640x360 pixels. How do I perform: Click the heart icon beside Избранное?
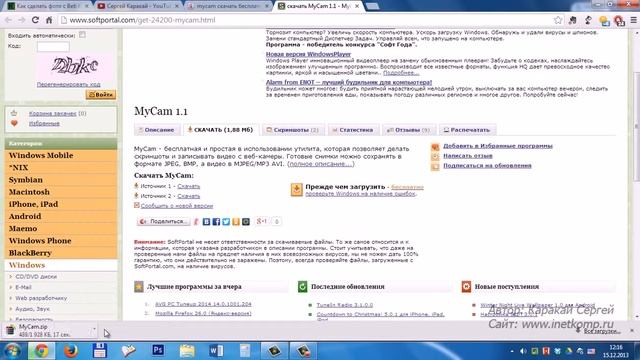(14, 123)
